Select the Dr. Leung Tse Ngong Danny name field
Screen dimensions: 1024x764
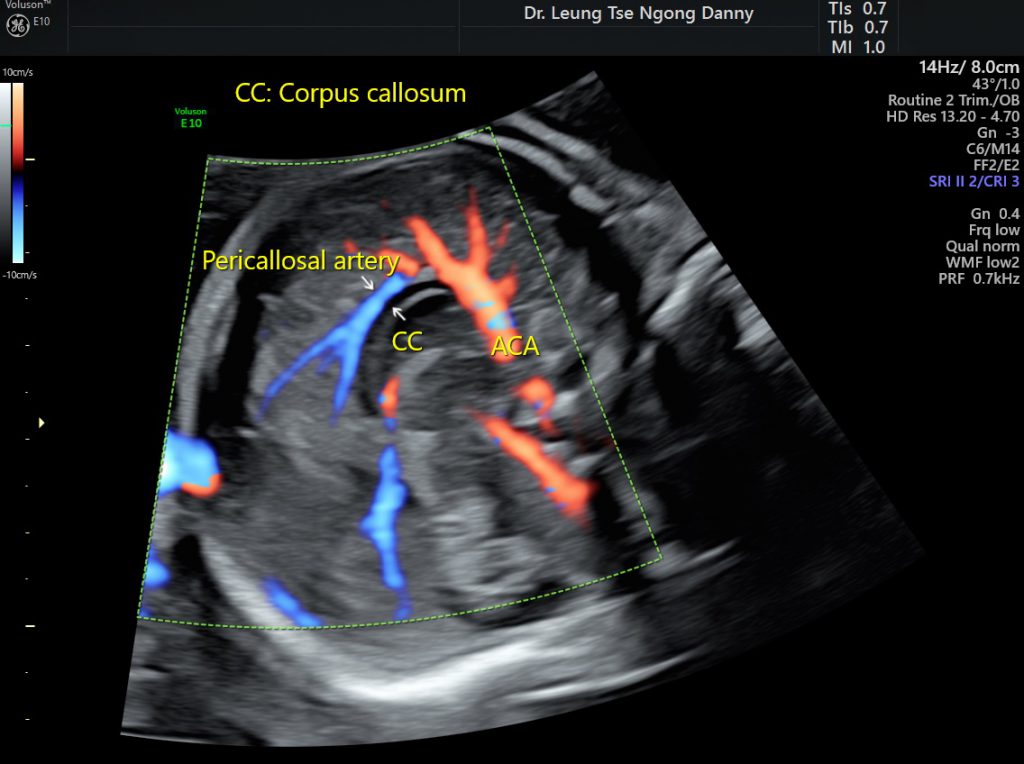click(637, 13)
